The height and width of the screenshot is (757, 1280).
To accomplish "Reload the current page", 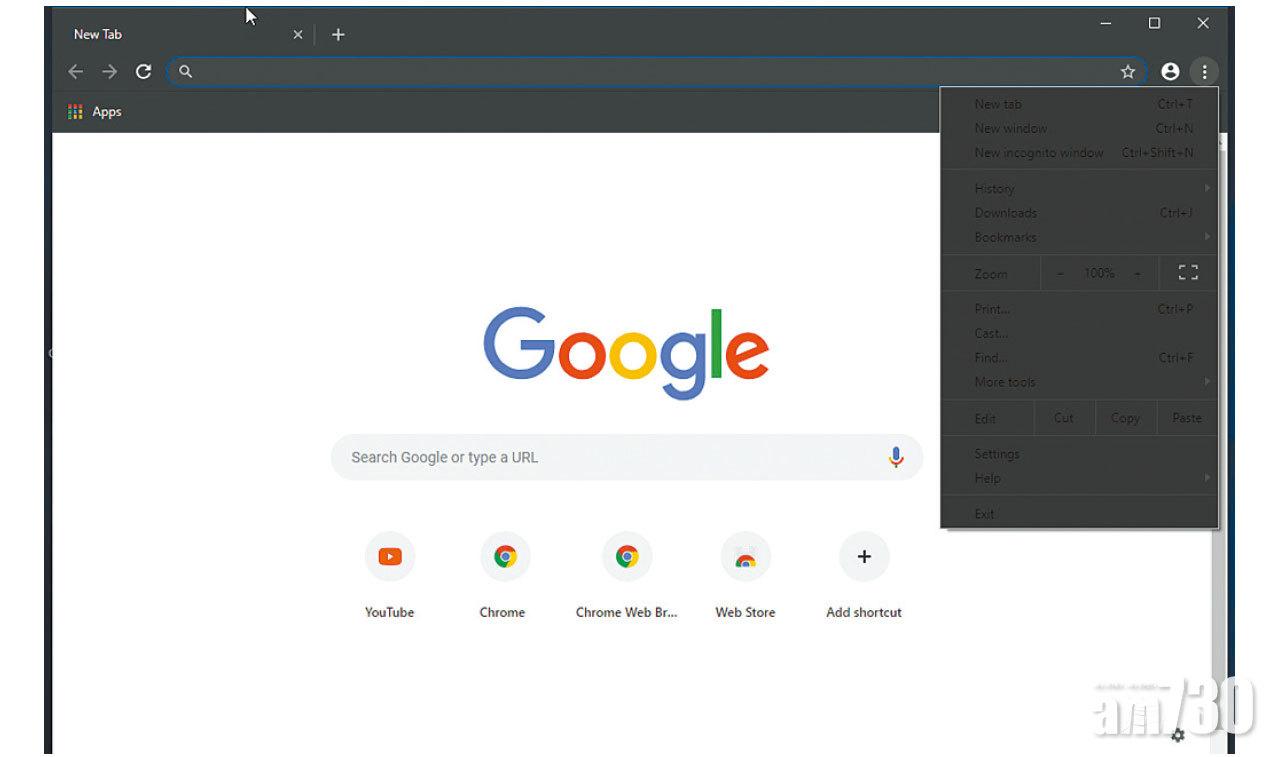I will click(x=143, y=71).
